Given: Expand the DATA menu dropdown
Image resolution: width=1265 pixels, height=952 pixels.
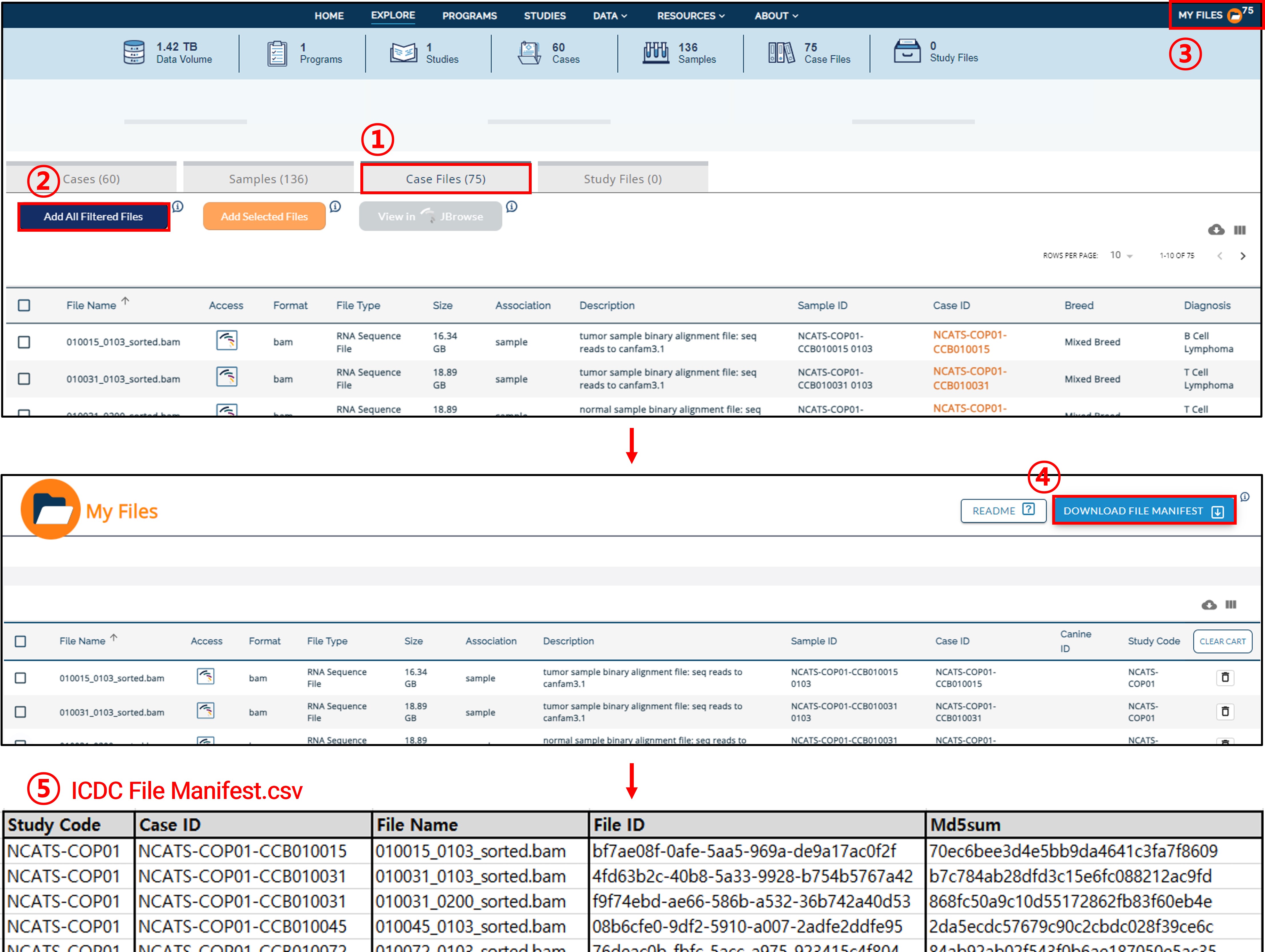Looking at the screenshot, I should pyautogui.click(x=610, y=16).
